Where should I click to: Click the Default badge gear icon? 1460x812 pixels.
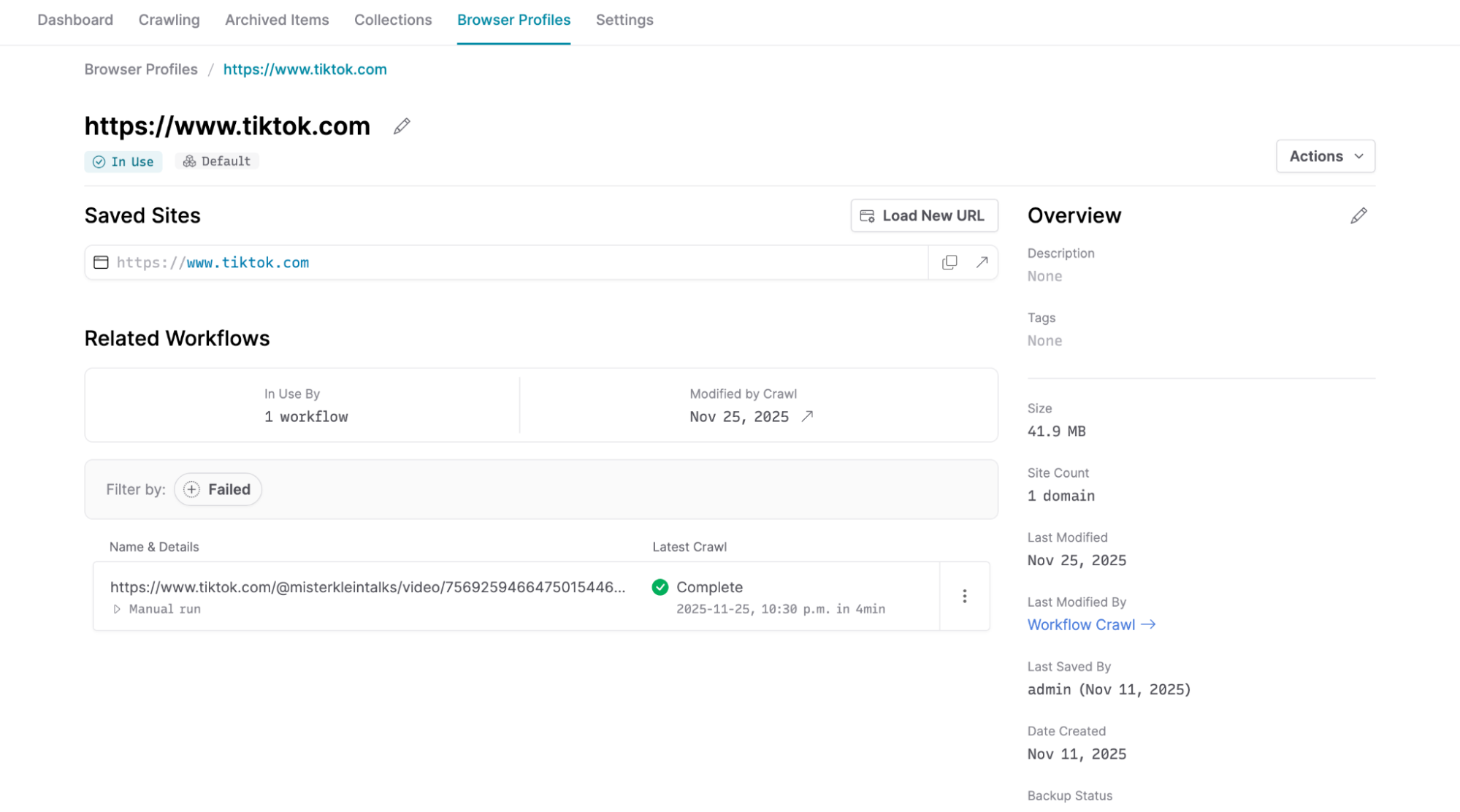click(x=189, y=161)
